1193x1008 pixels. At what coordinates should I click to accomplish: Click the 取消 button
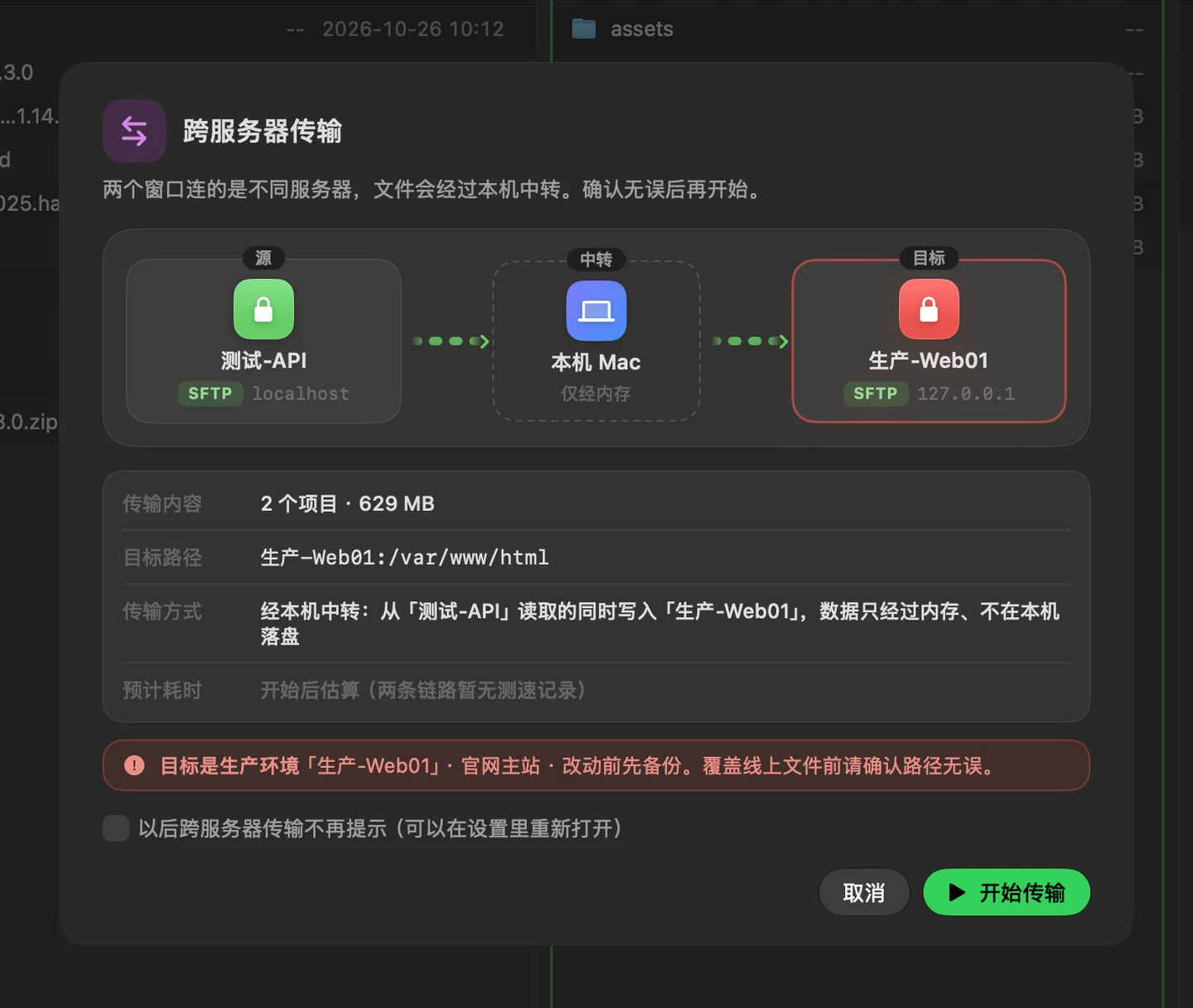pyautogui.click(x=864, y=892)
